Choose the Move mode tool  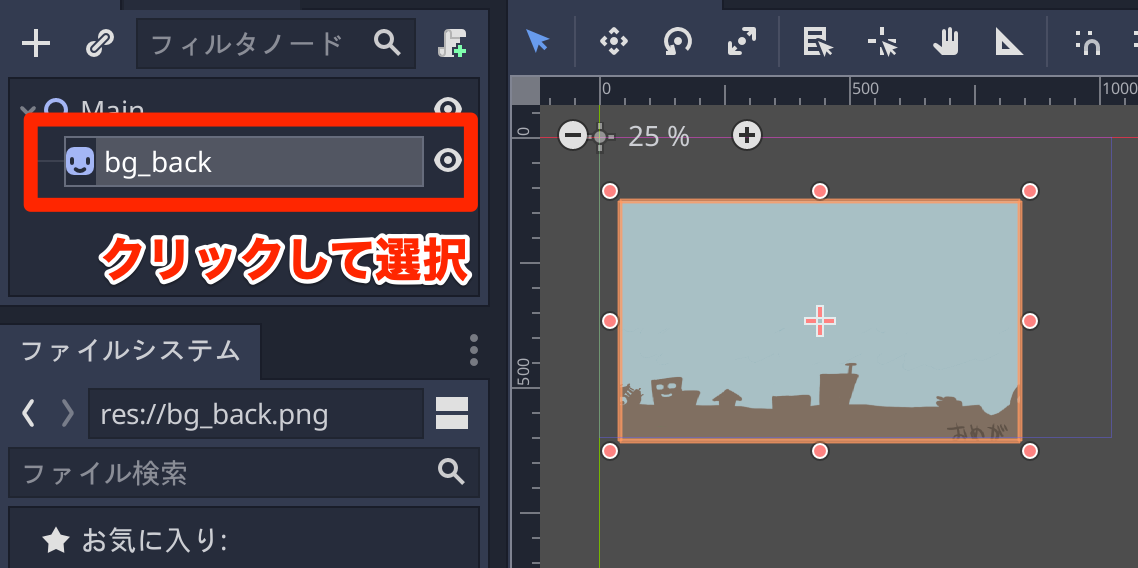pyautogui.click(x=613, y=42)
